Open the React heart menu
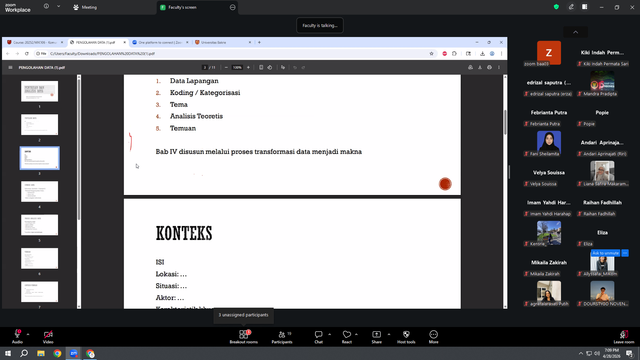Image resolution: width=640 pixels, height=360 pixels. point(347,337)
